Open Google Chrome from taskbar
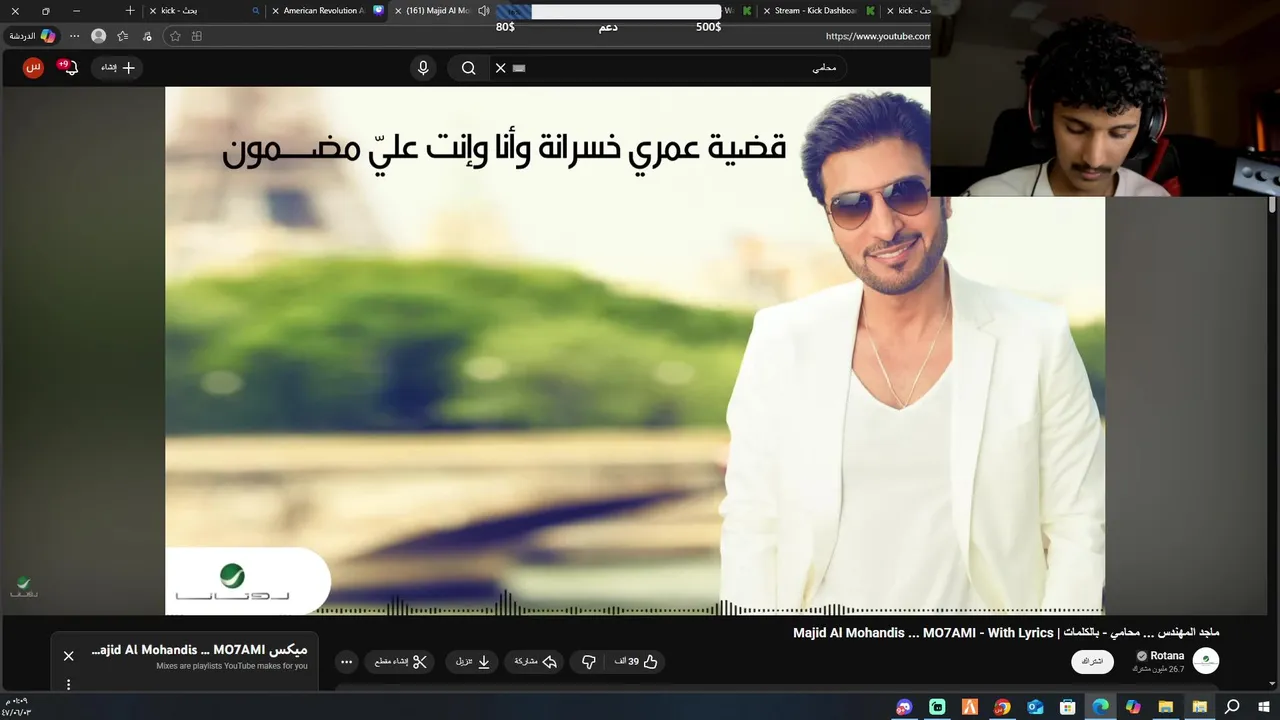1280x720 pixels. [x=1002, y=707]
